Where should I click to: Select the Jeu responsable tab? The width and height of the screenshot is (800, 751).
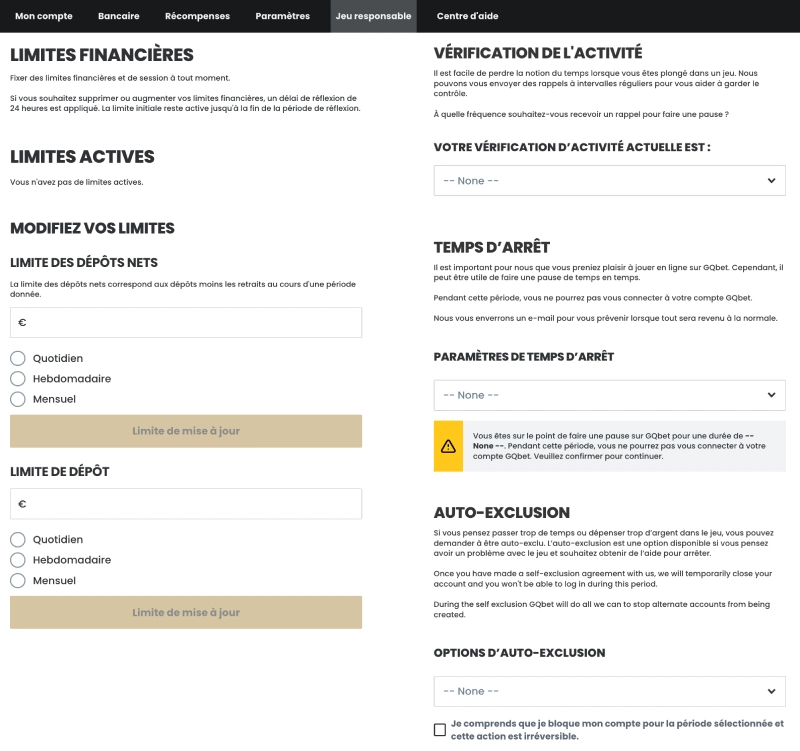(373, 16)
